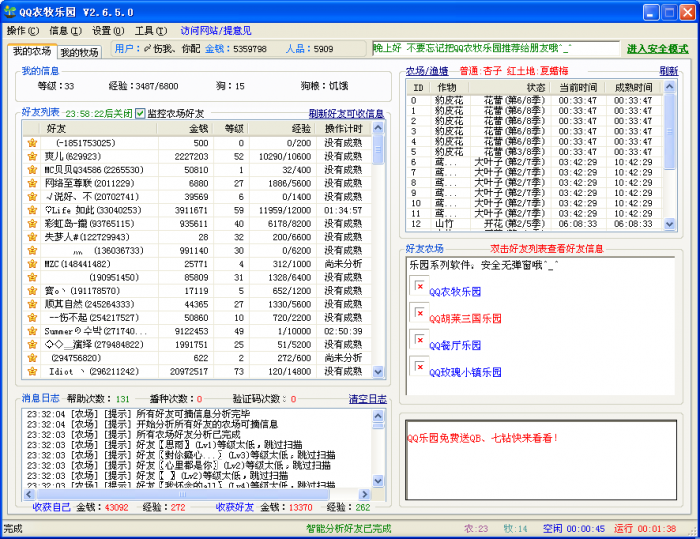Click broken image icon next to QQ玫瑰小镇乐园

point(419,366)
